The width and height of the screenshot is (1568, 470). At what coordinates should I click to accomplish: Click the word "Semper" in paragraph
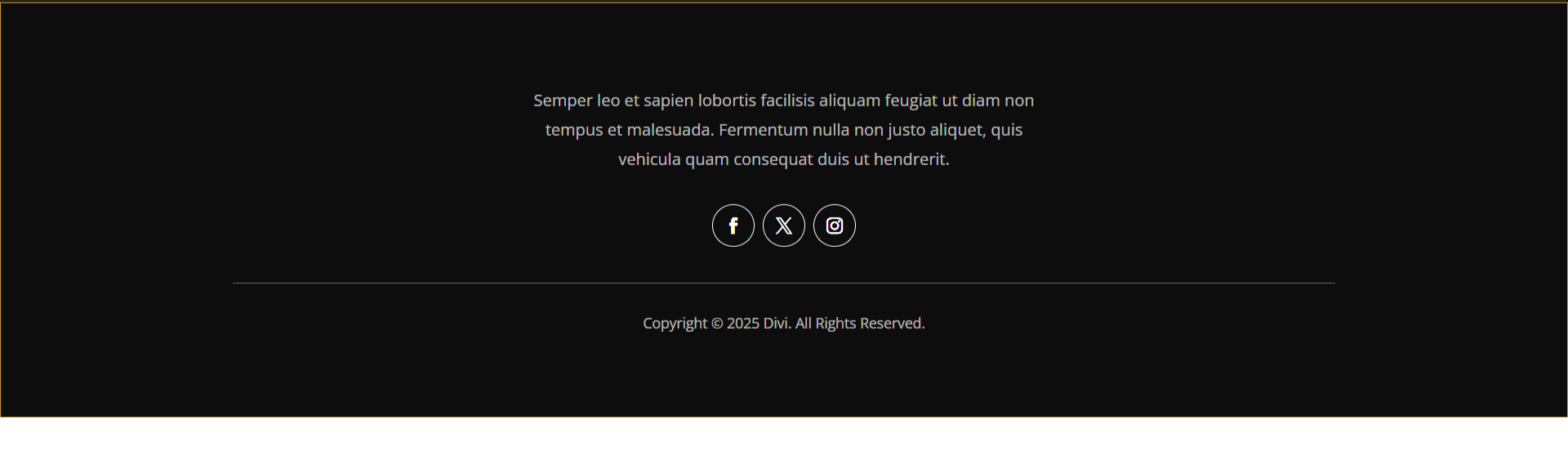point(563,101)
